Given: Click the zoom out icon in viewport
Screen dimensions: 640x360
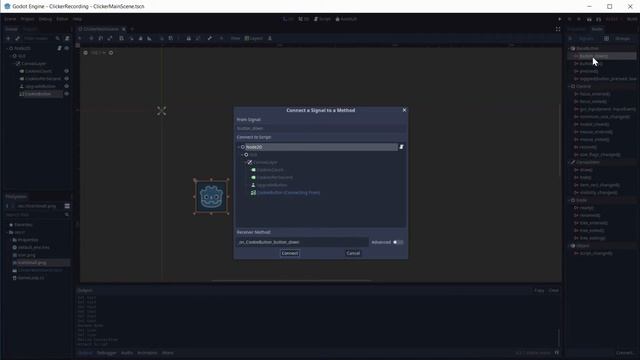Looking at the screenshot, I should 85,53.
